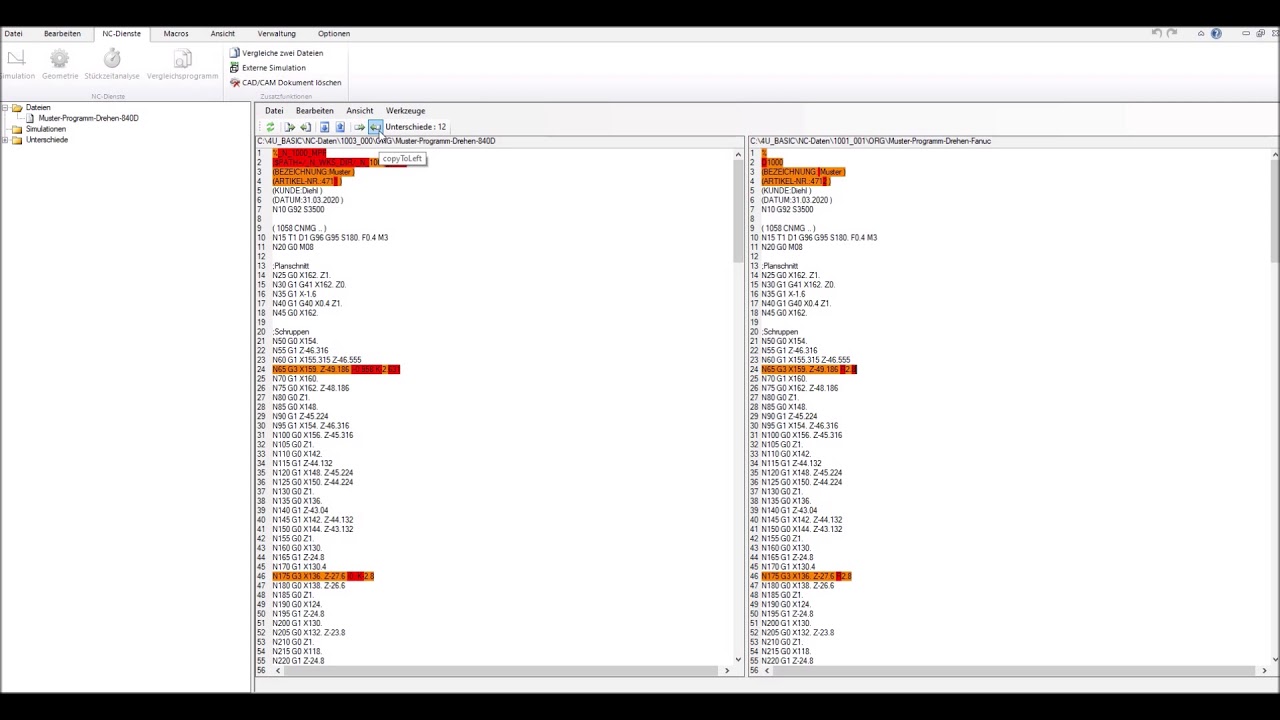Viewport: 1280px width, 720px height.
Task: Click the Geometrie gear icon
Action: point(60,59)
